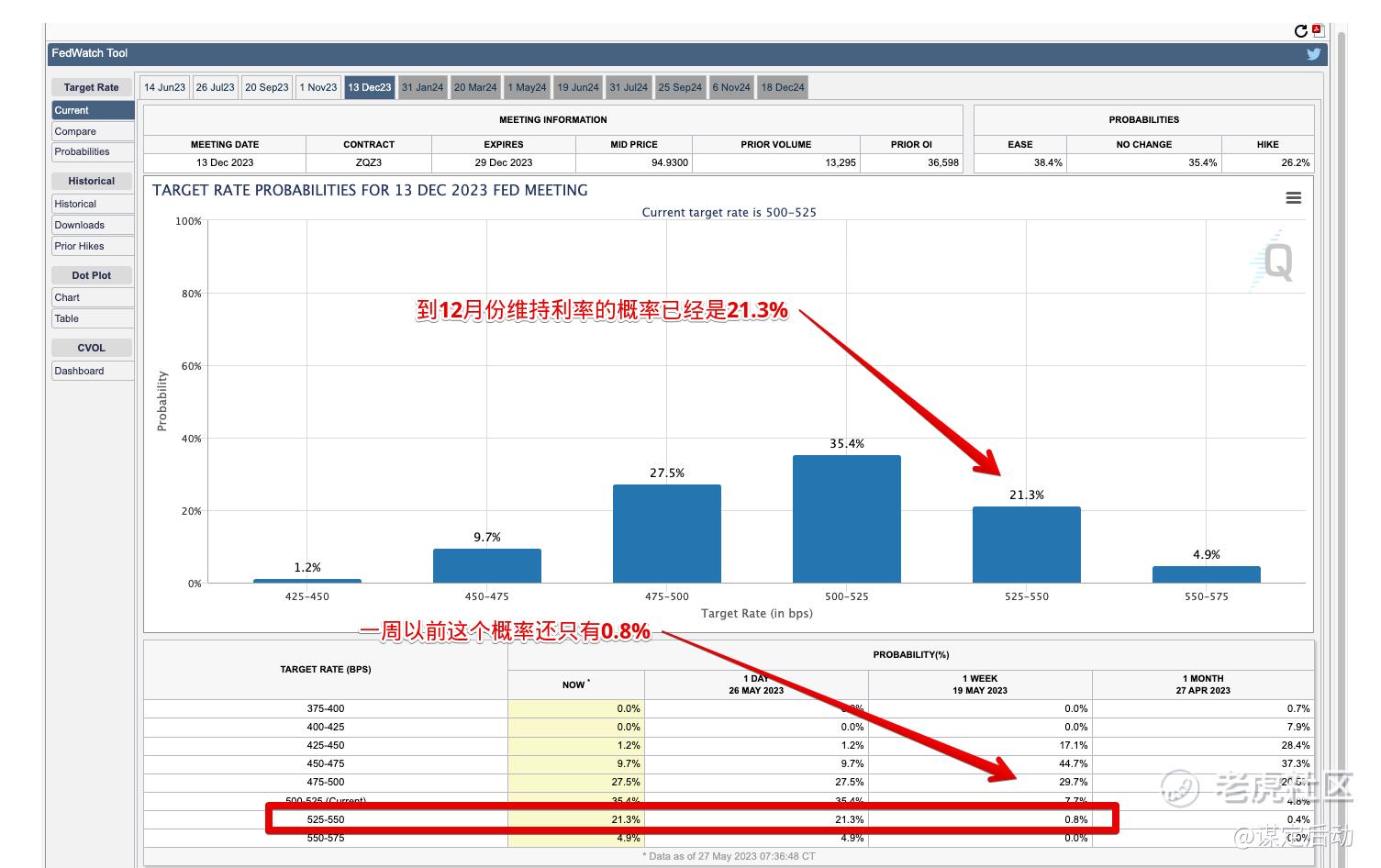Screen dimensions: 1381x868
Task: Switch to the 31 Jul24 meeting tab
Action: click(629, 87)
